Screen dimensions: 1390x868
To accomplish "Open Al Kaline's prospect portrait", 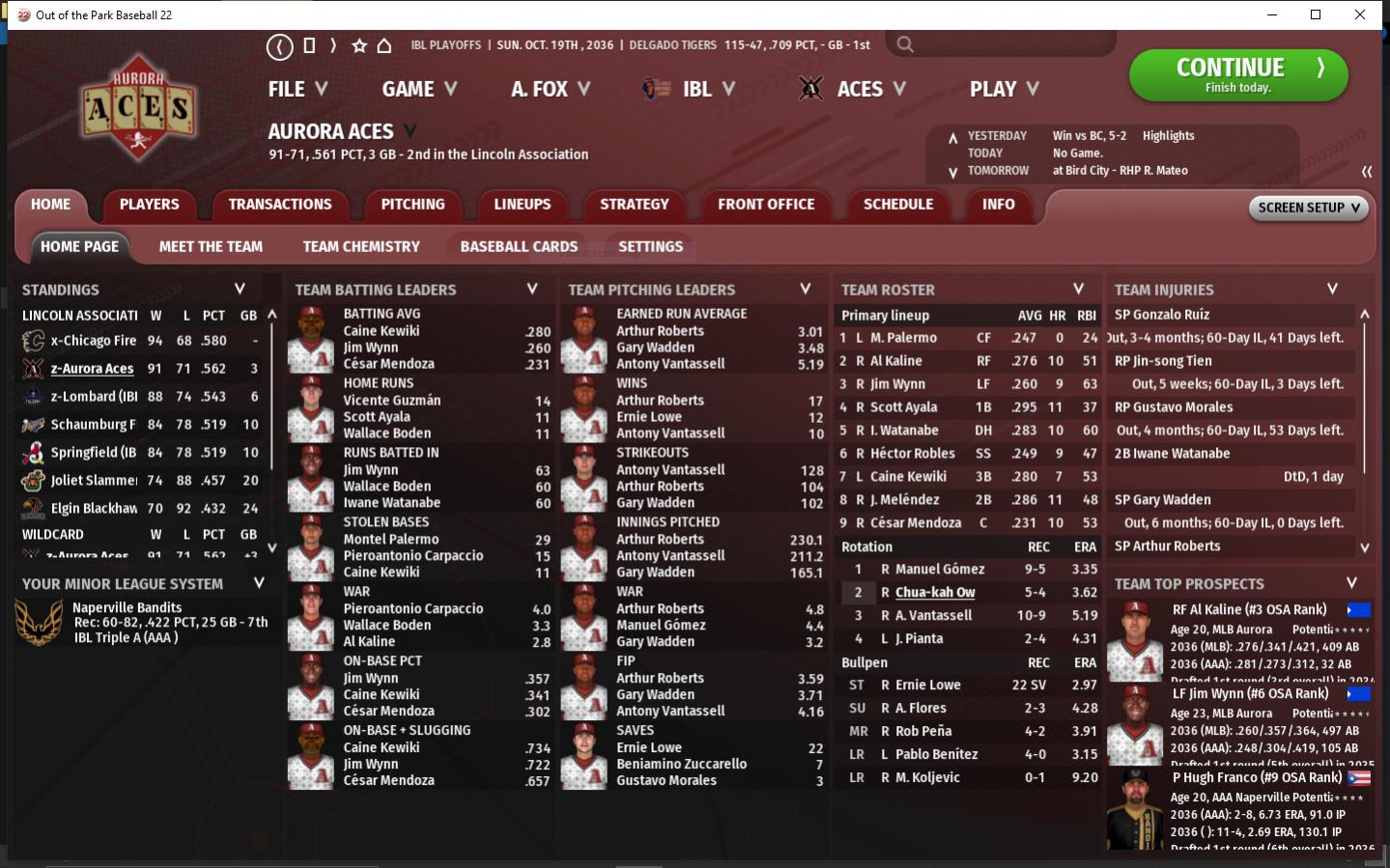I will click(1135, 641).
